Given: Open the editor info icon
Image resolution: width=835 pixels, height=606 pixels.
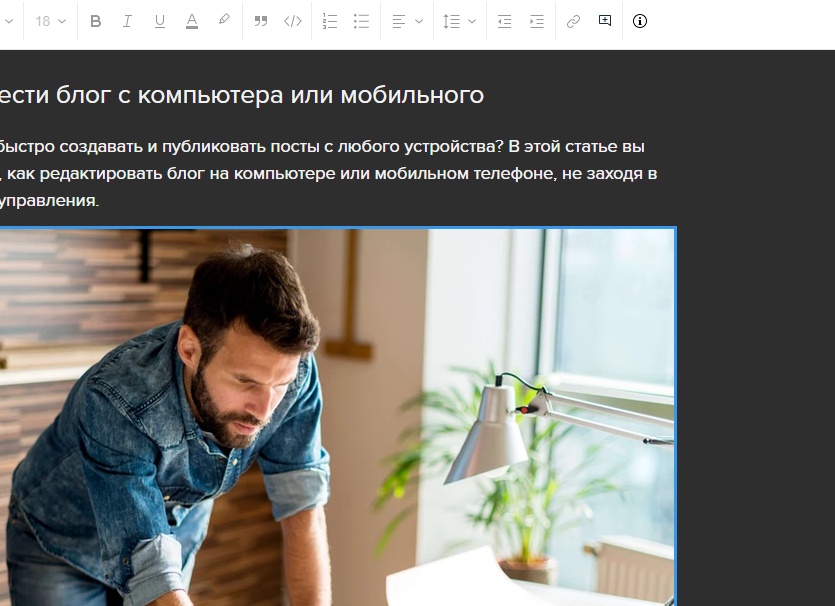Looking at the screenshot, I should (640, 21).
